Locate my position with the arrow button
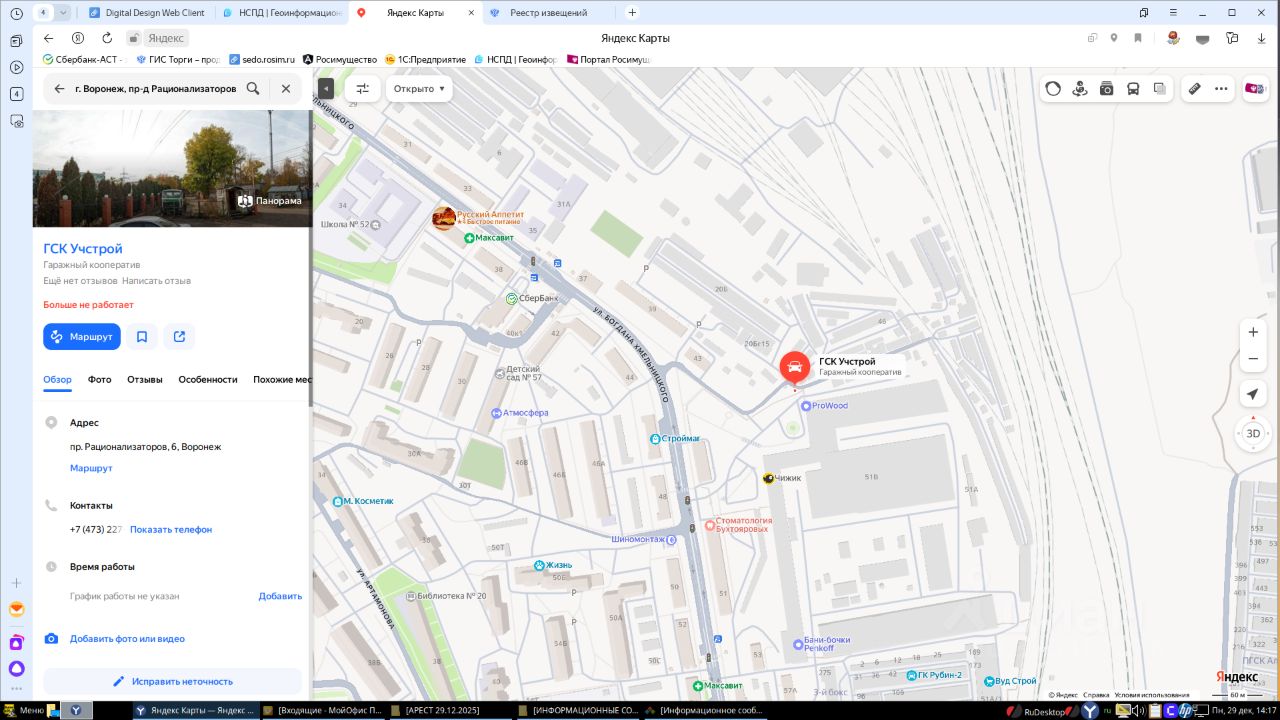 coord(1253,394)
